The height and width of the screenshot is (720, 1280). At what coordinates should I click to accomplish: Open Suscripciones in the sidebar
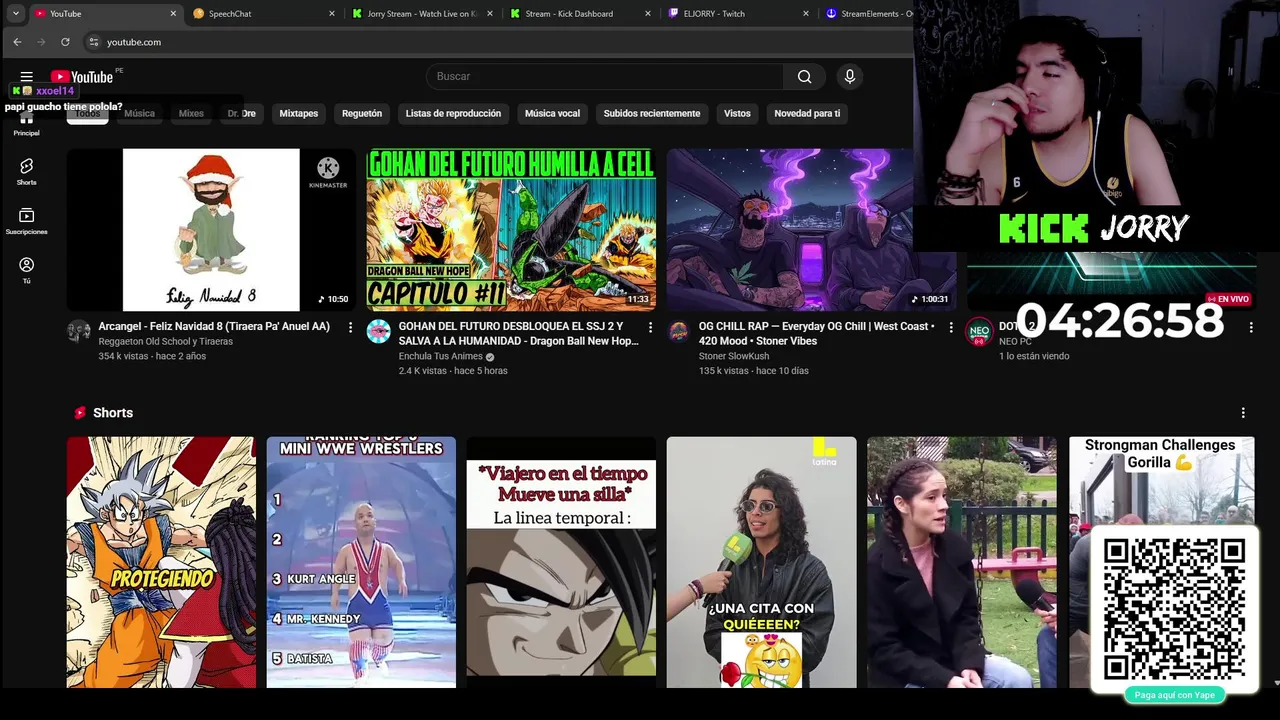pyautogui.click(x=27, y=222)
